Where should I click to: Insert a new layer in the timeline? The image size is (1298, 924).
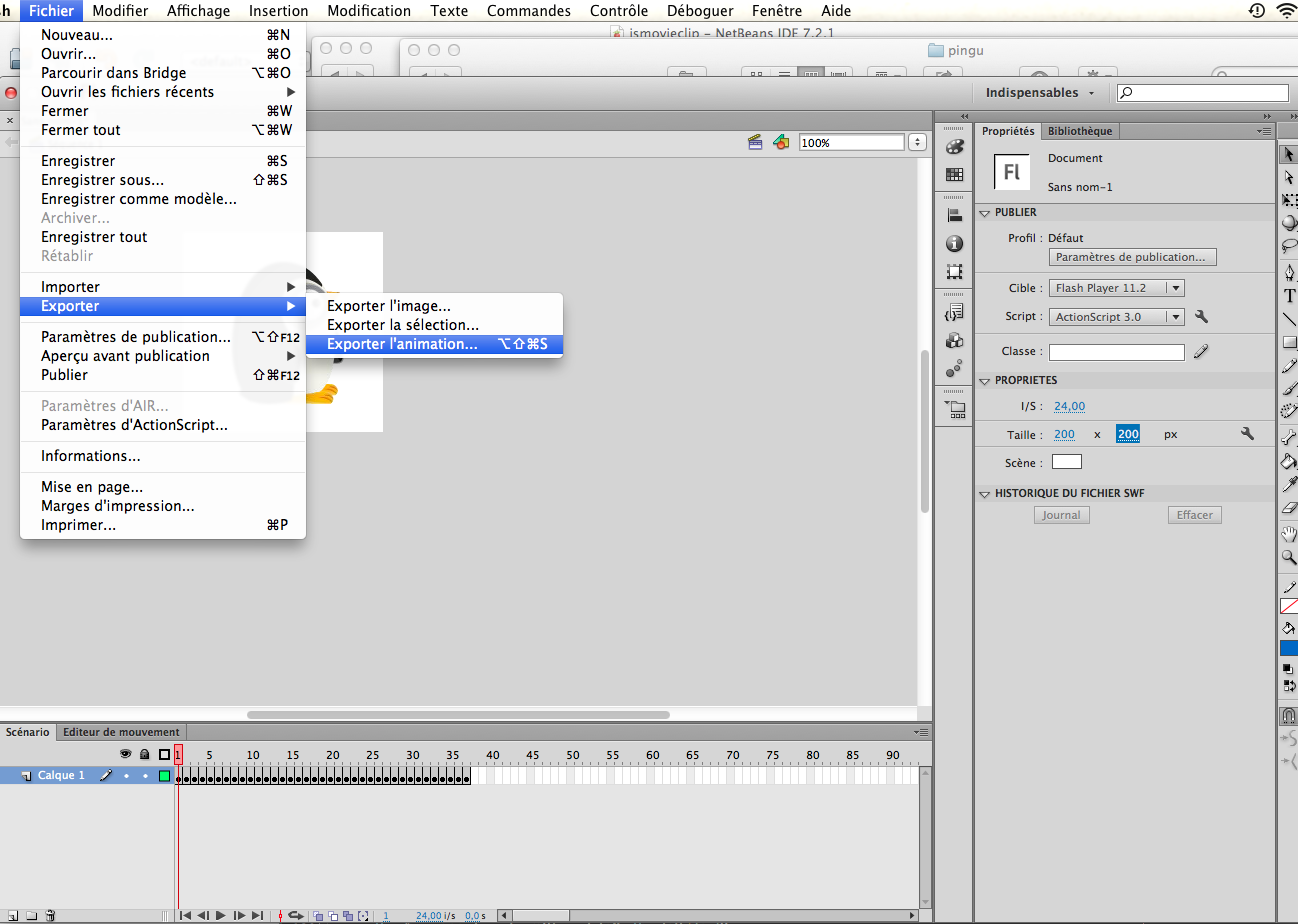[14, 914]
